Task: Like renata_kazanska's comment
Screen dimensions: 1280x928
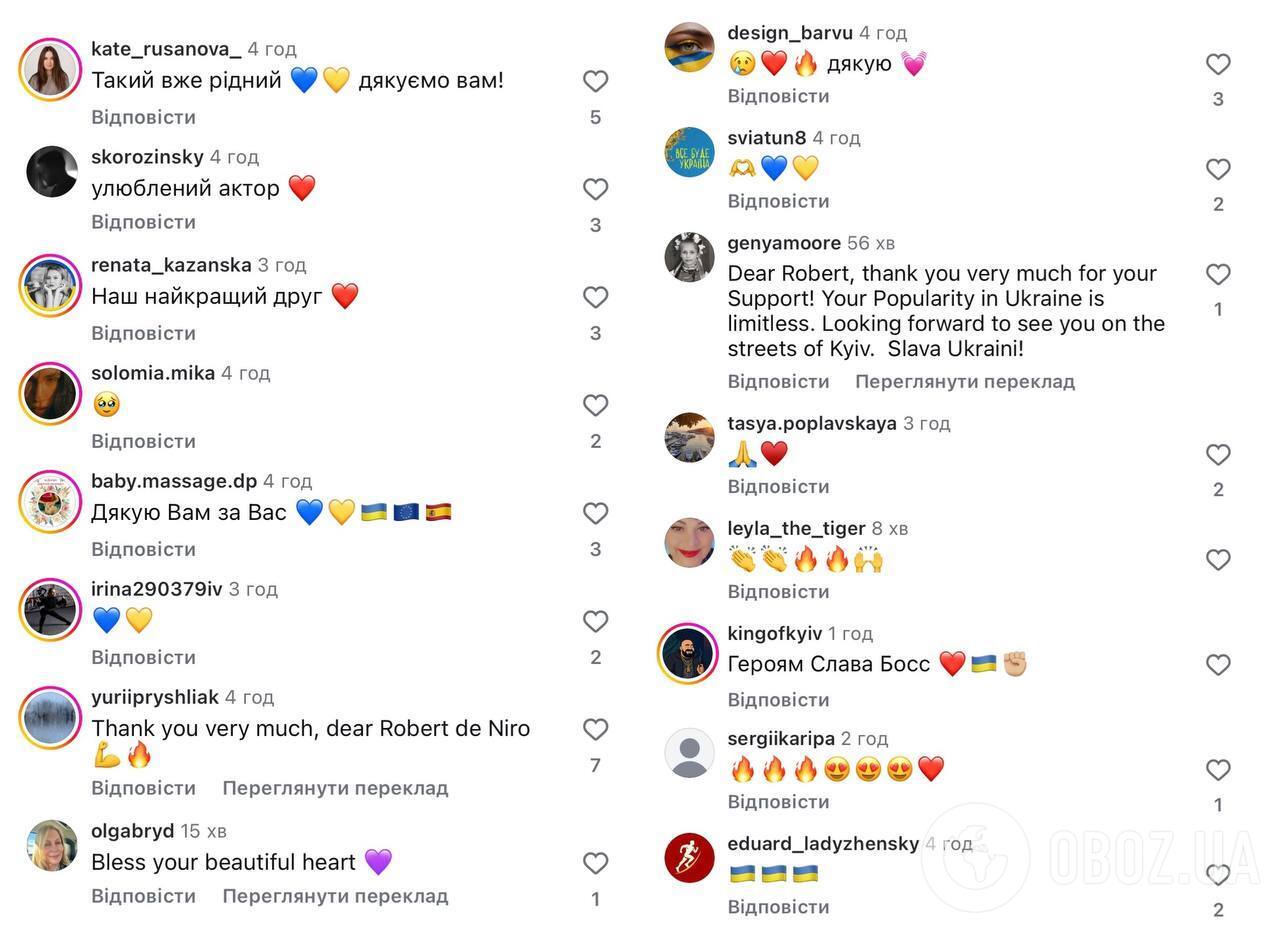Action: pyautogui.click(x=595, y=297)
